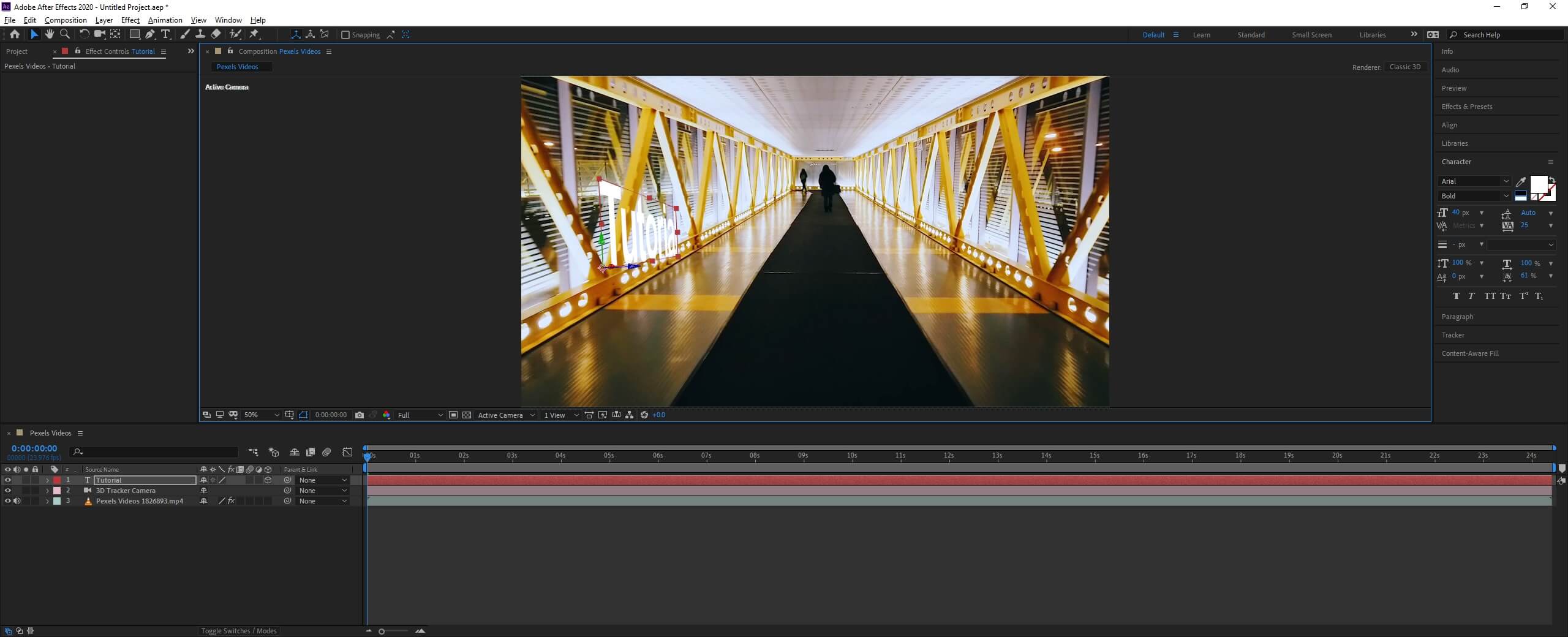Screen dimensions: 1568x637
Task: Select the Pen tool in toolbar
Action: click(150, 34)
